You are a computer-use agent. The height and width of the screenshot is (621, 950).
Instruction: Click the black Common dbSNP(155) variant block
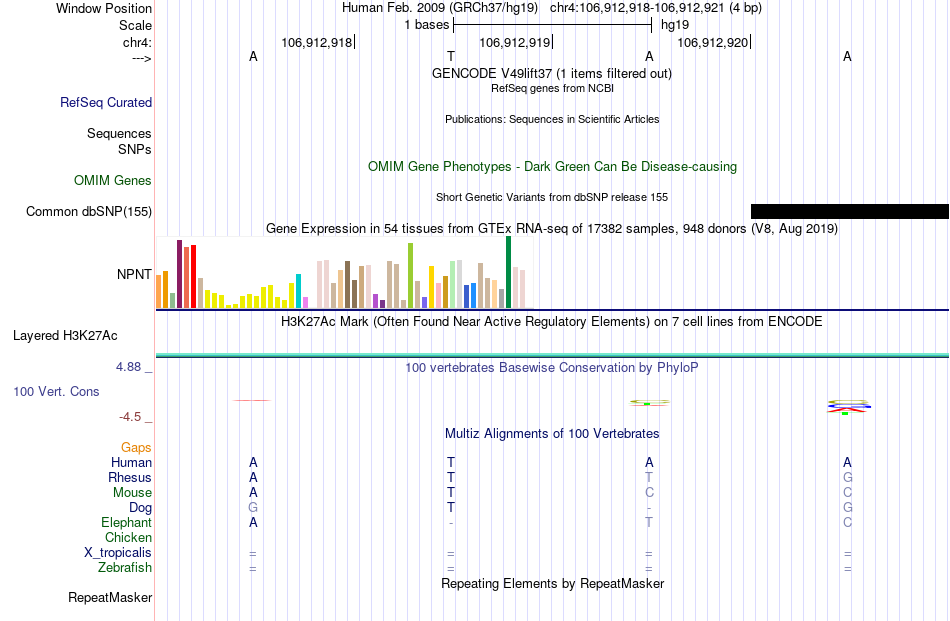849,211
